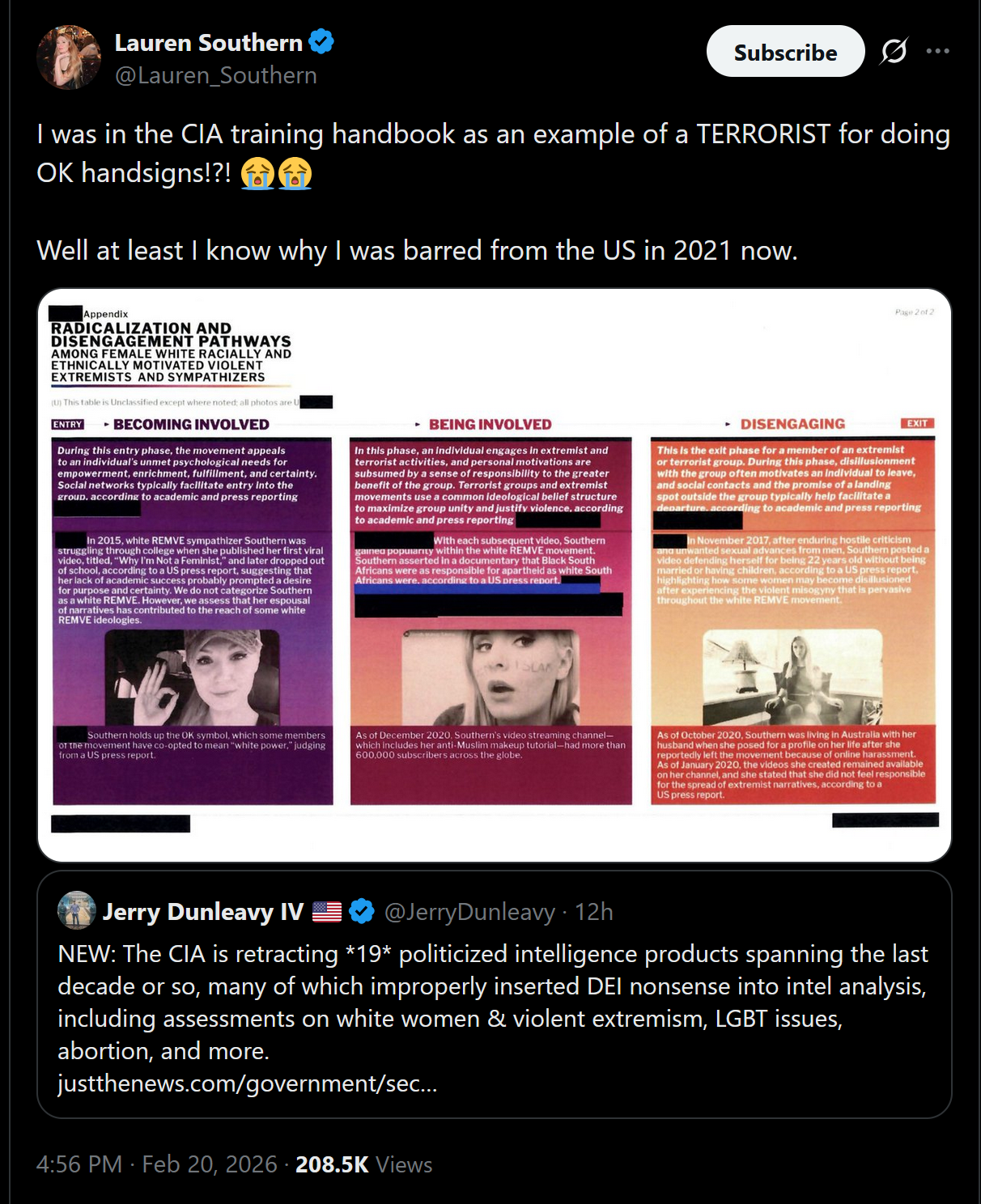Click the 208.5K Views count
The image size is (981, 1204).
[x=363, y=1164]
